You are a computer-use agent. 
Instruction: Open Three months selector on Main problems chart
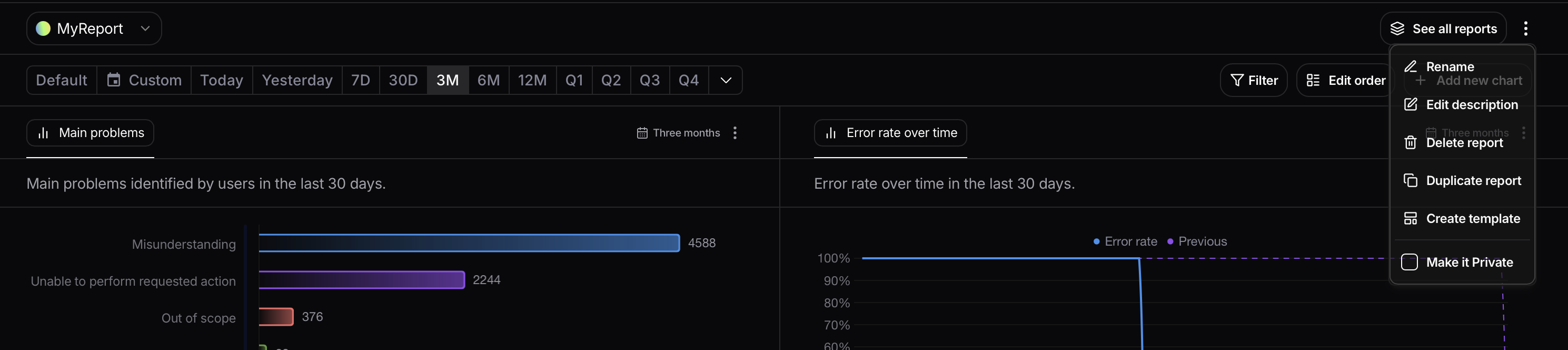click(x=678, y=133)
